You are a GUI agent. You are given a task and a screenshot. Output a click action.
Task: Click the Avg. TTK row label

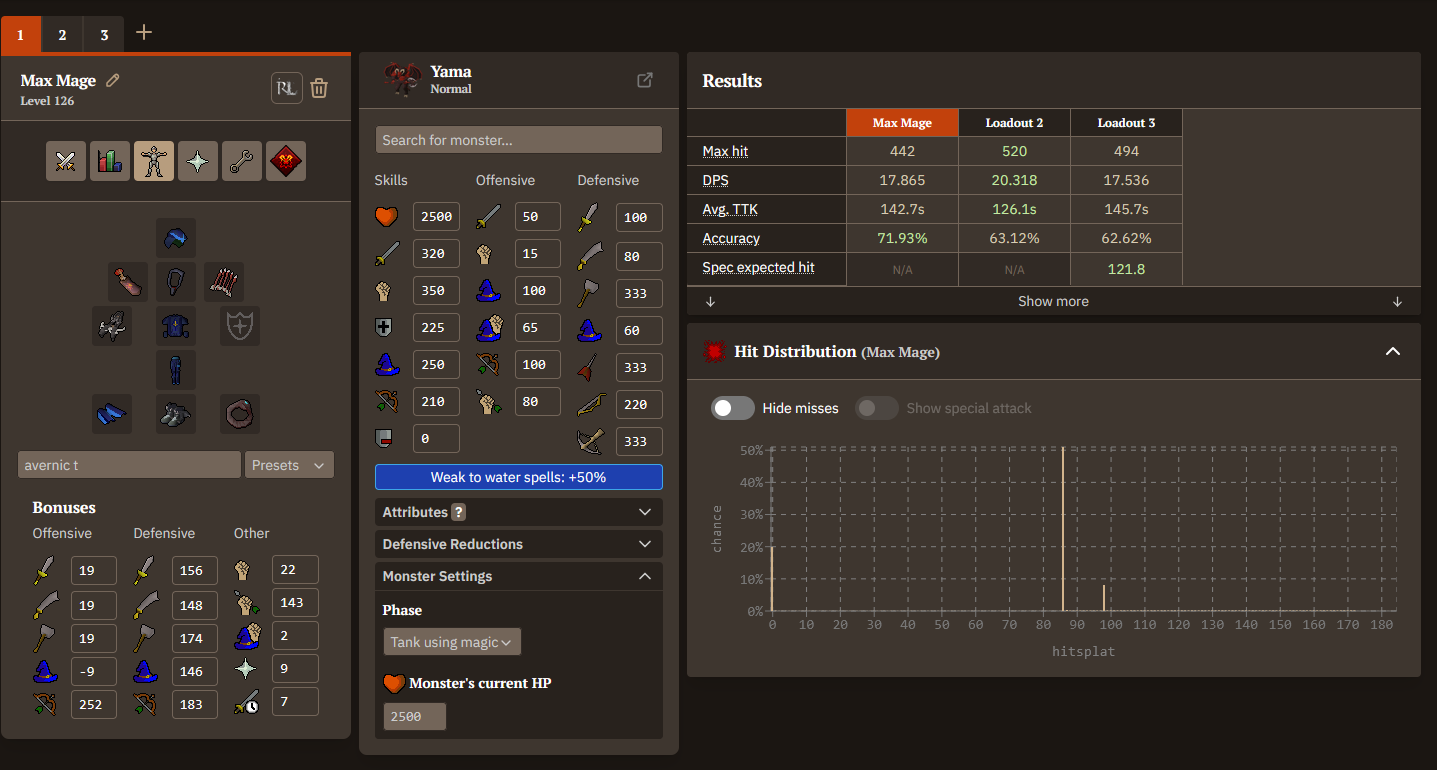click(x=731, y=210)
